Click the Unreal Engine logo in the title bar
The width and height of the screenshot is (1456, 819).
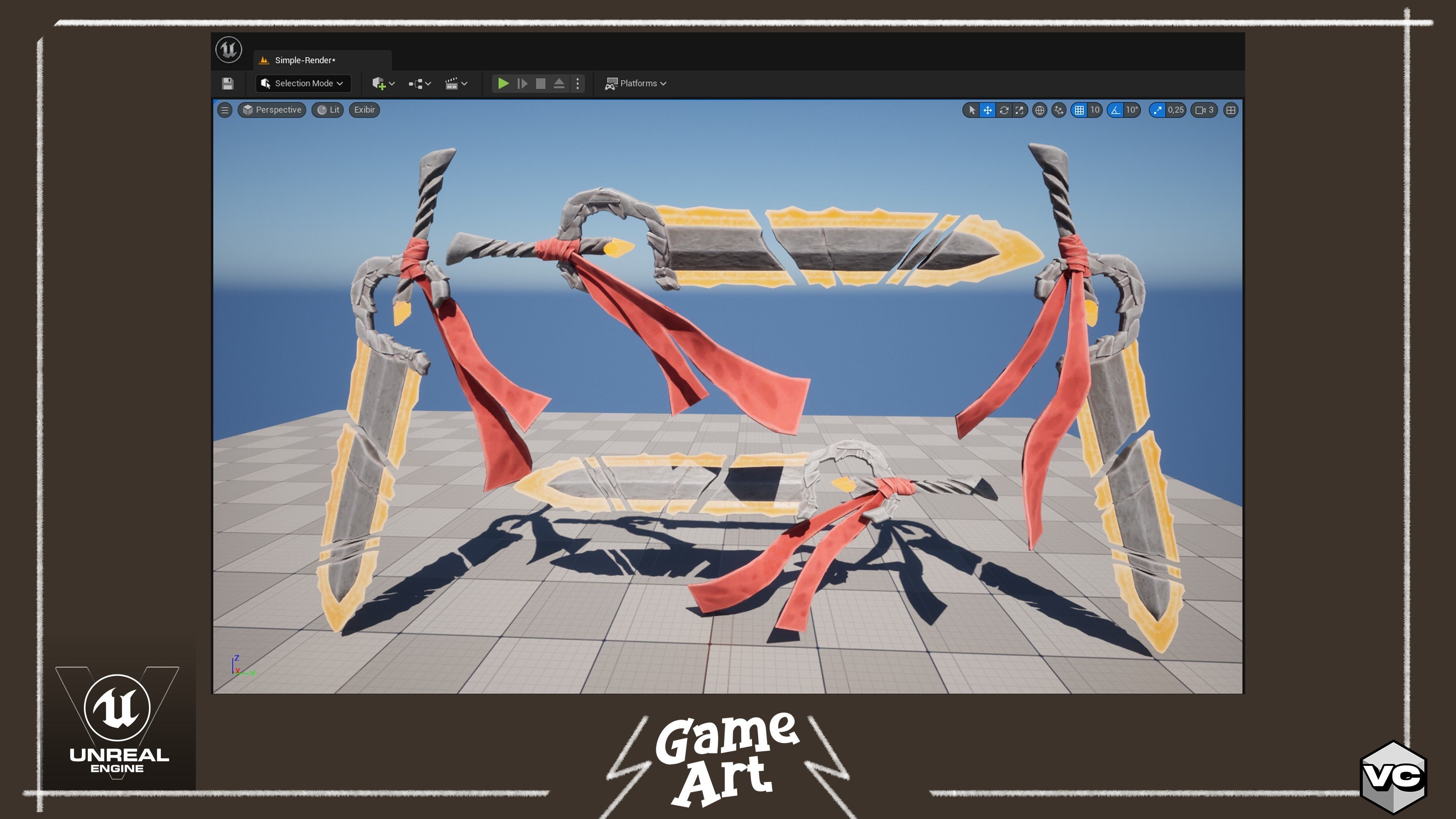(229, 50)
